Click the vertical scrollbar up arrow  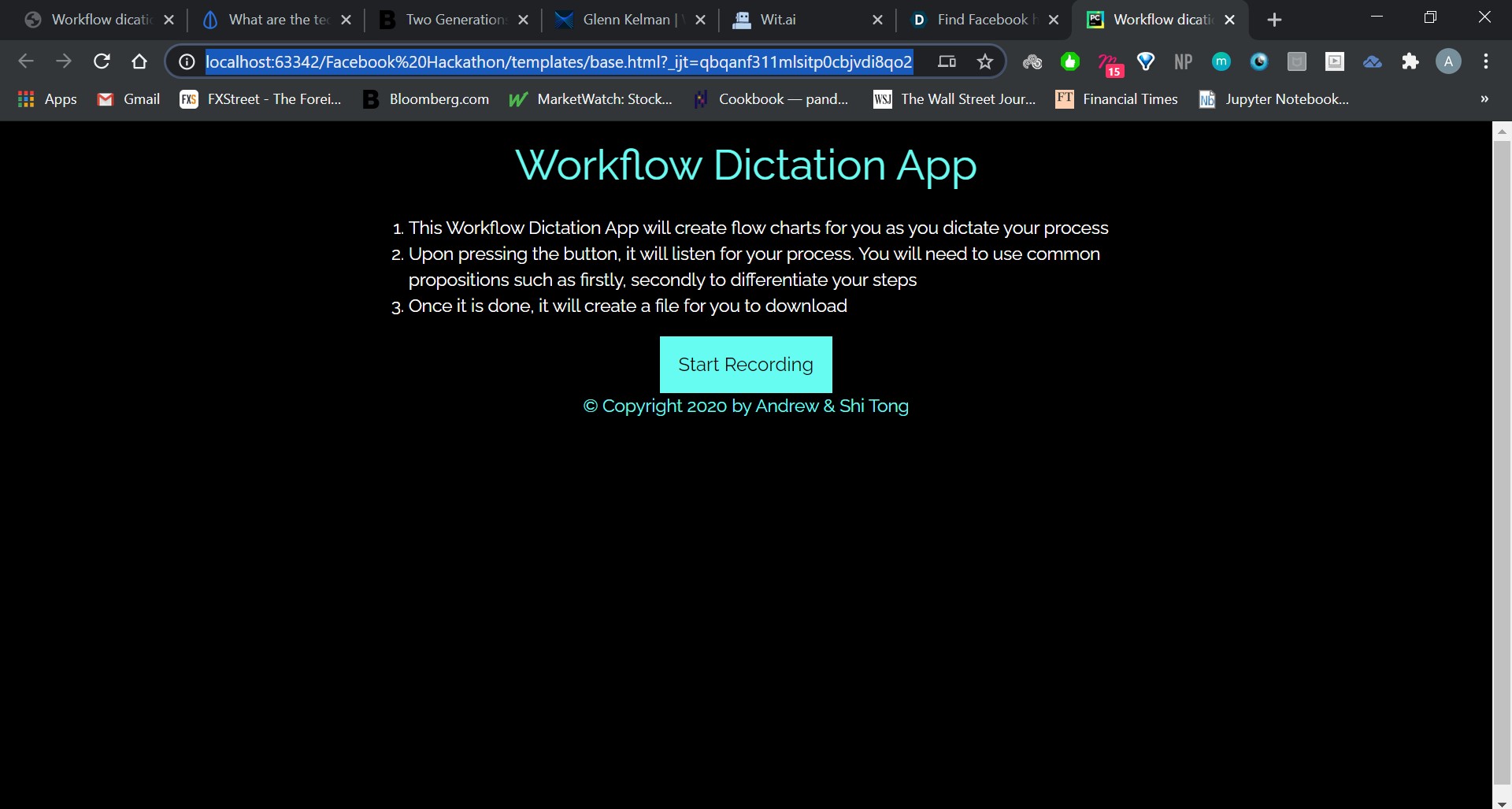pyautogui.click(x=1502, y=131)
